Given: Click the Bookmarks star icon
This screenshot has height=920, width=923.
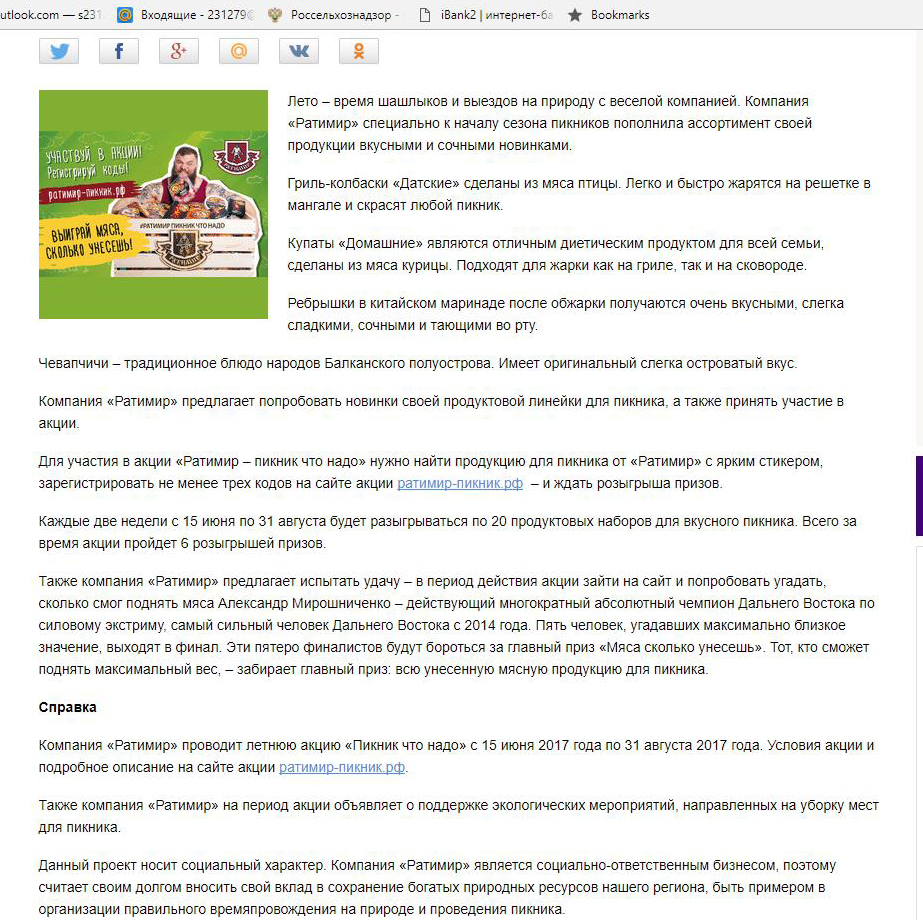Looking at the screenshot, I should 575,15.
